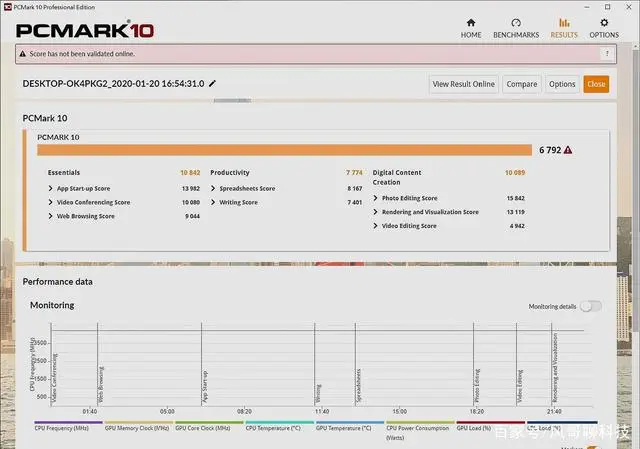Viewport: 640px width, 449px height.
Task: Click the Compare button
Action: coord(522,84)
